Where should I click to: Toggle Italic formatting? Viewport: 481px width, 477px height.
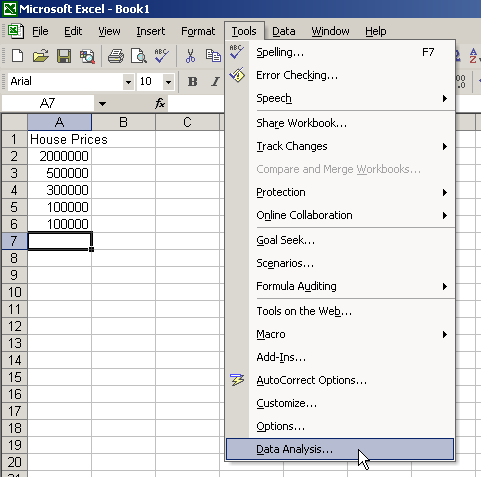pyautogui.click(x=216, y=81)
